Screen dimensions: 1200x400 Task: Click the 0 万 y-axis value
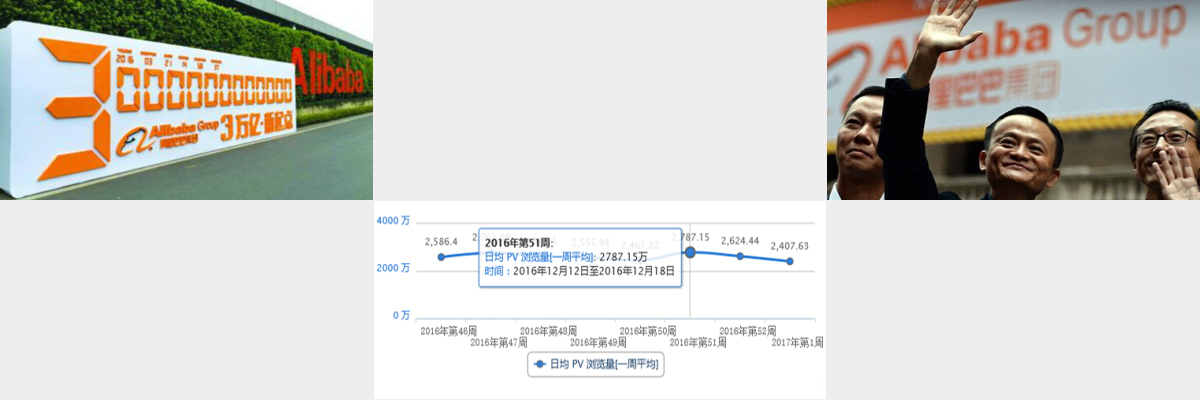tap(401, 315)
